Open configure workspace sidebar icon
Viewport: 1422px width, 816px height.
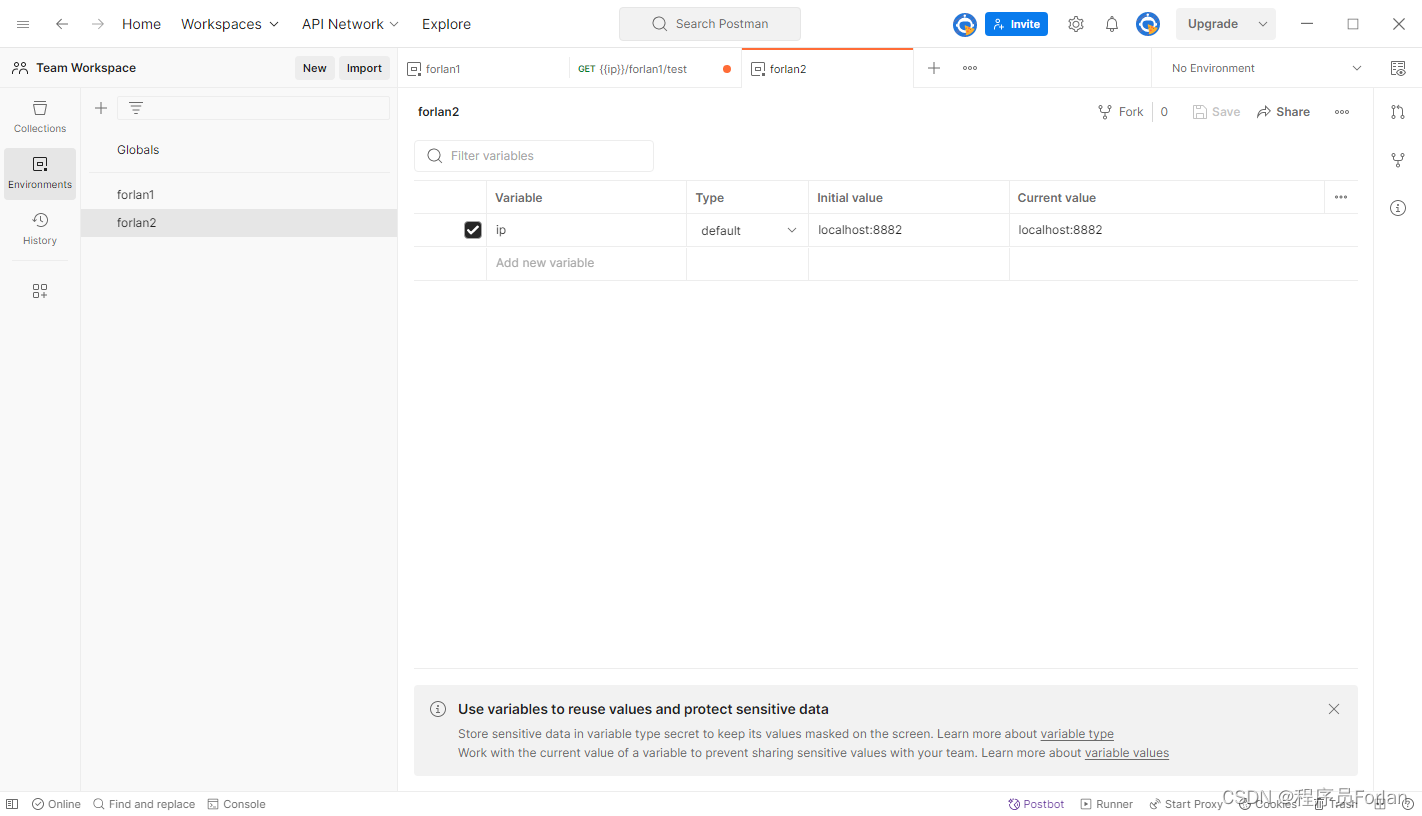pos(40,291)
